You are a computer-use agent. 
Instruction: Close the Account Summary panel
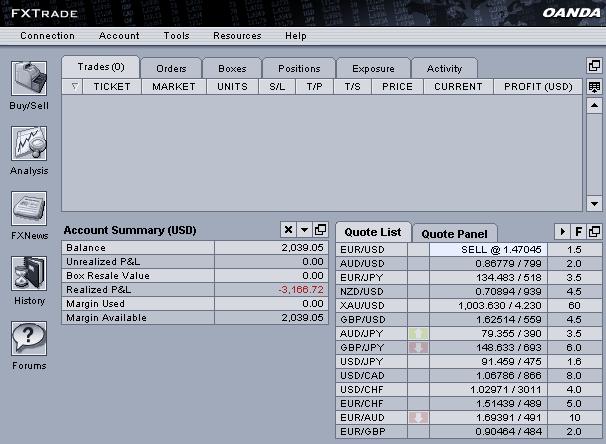click(x=288, y=230)
